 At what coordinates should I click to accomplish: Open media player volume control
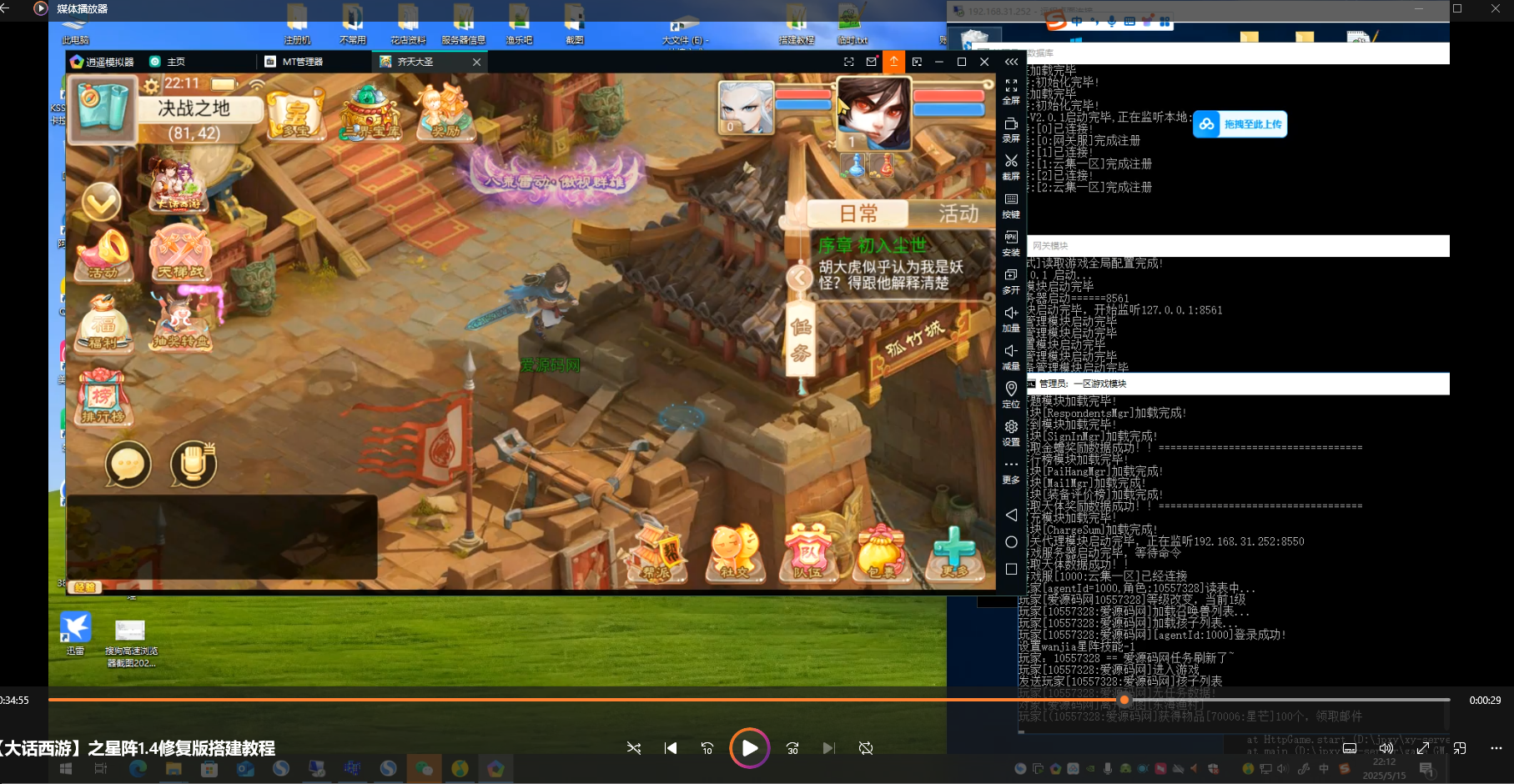point(1386,748)
